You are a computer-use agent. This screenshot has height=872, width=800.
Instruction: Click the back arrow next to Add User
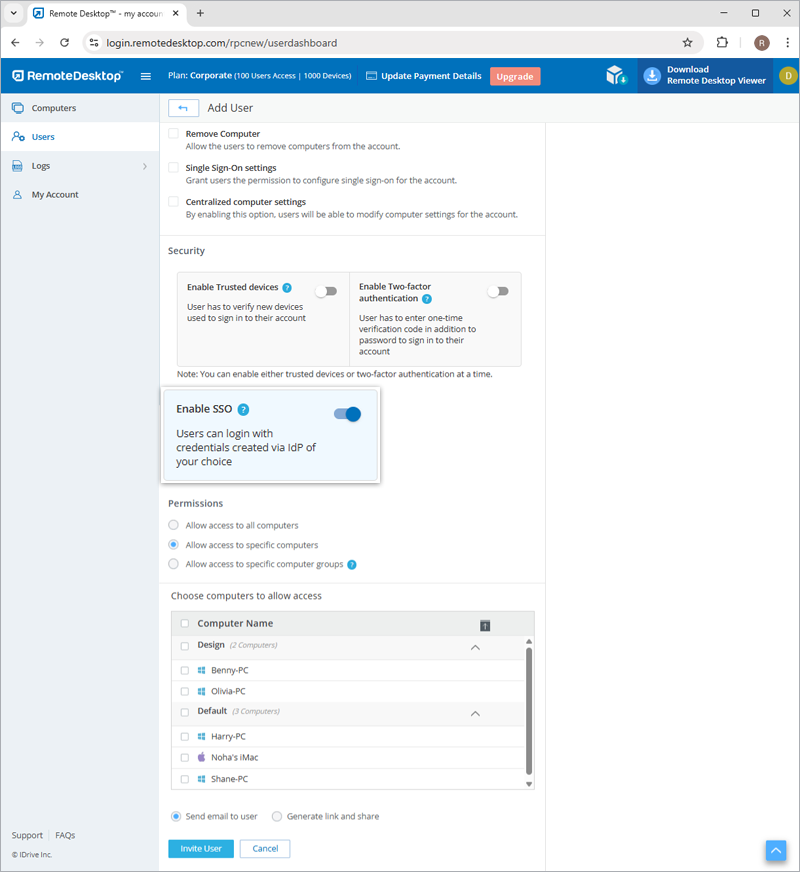coord(183,108)
